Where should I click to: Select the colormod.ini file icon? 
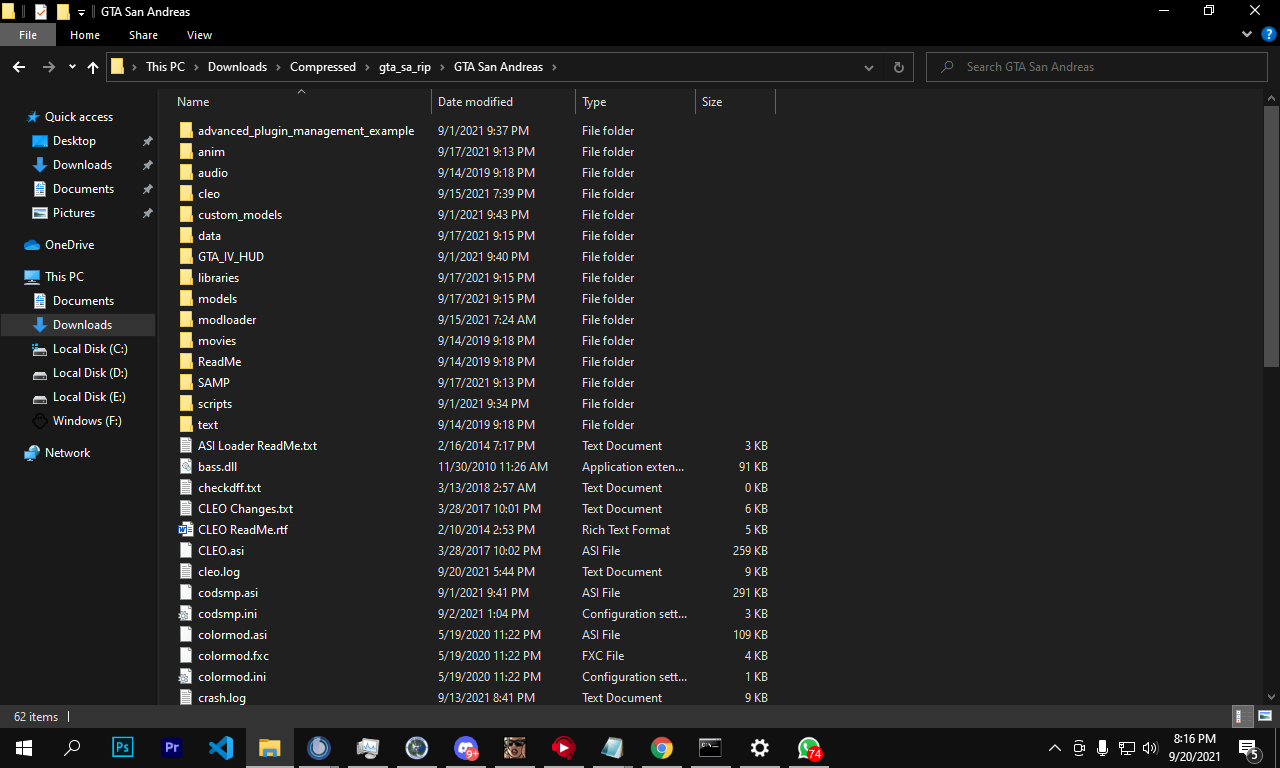coord(185,677)
